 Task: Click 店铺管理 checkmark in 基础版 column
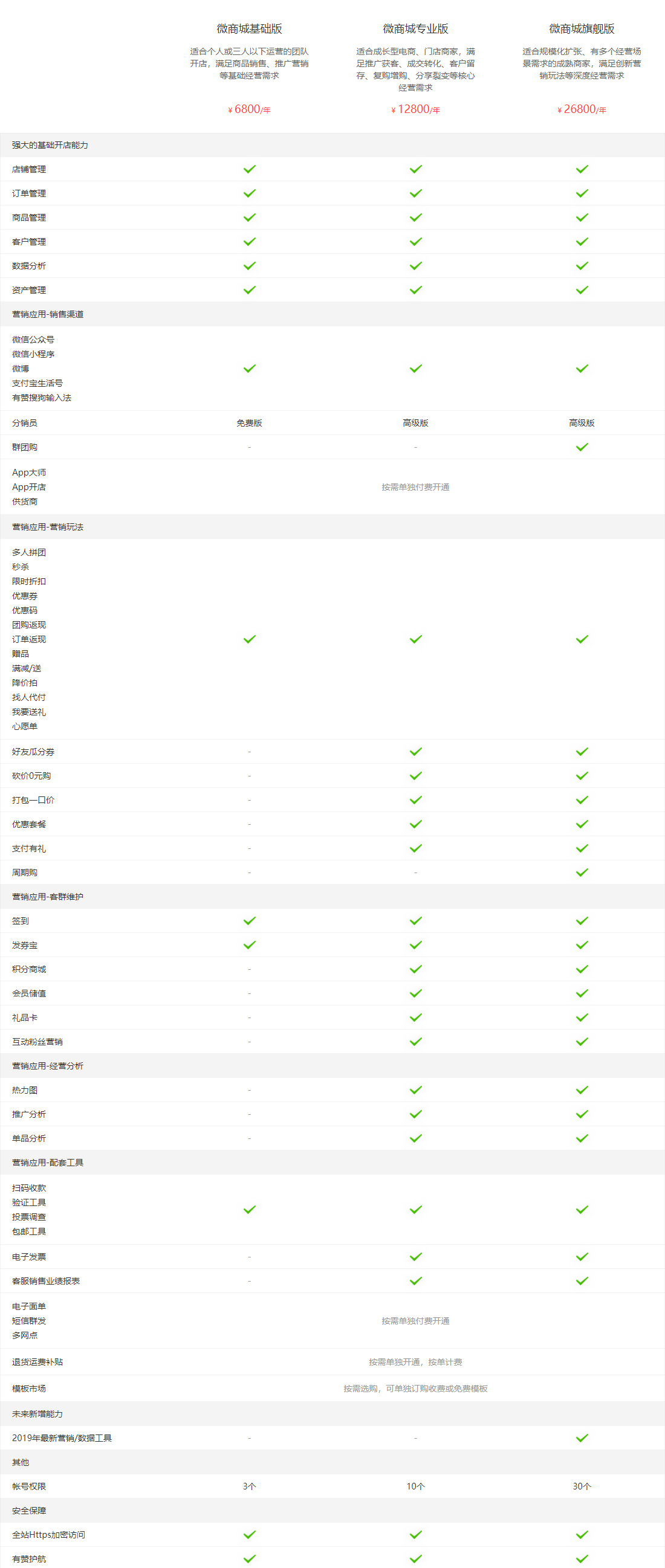pyautogui.click(x=250, y=169)
